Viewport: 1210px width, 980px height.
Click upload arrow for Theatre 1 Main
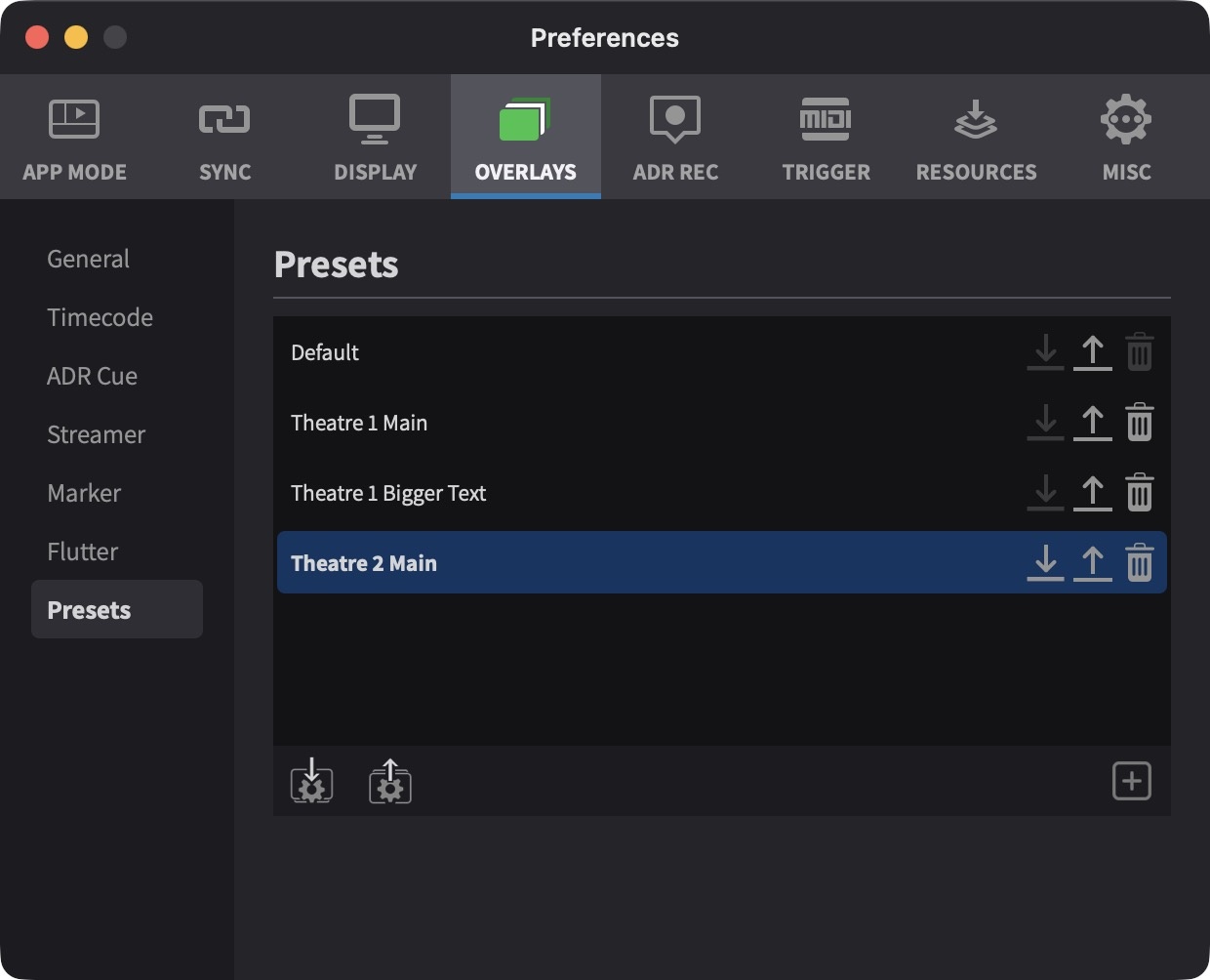(1093, 423)
